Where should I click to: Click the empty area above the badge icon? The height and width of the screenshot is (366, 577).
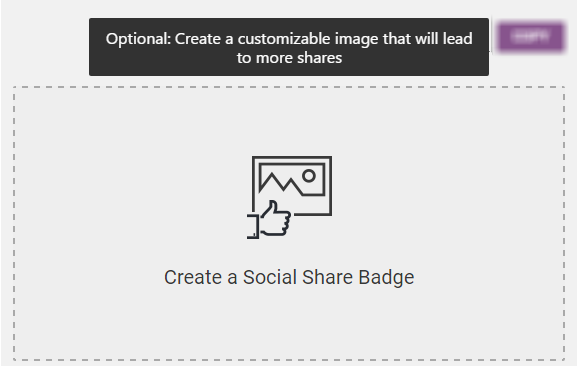[x=289, y=121]
